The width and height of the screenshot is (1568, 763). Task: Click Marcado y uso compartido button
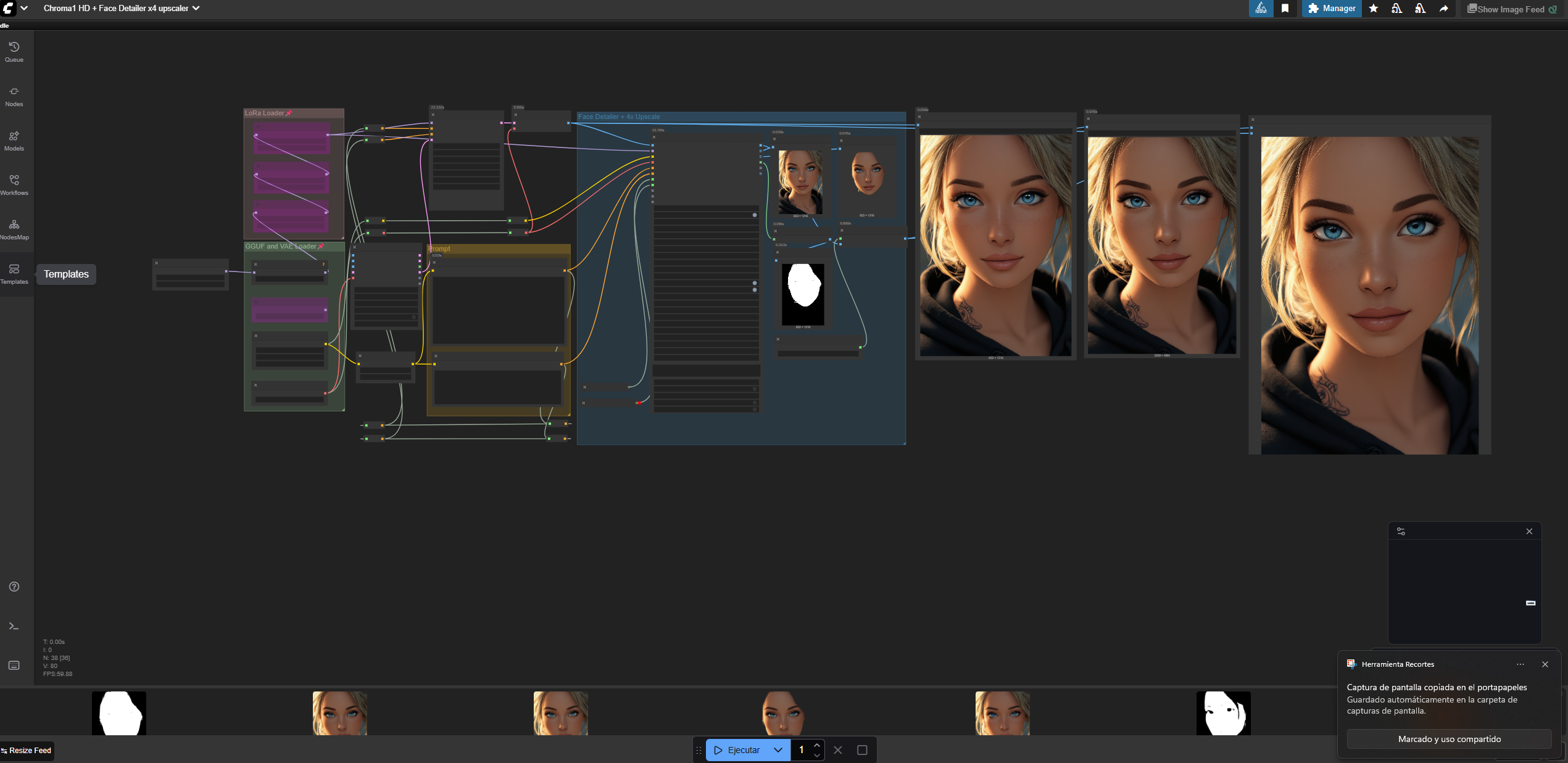[x=1449, y=739]
